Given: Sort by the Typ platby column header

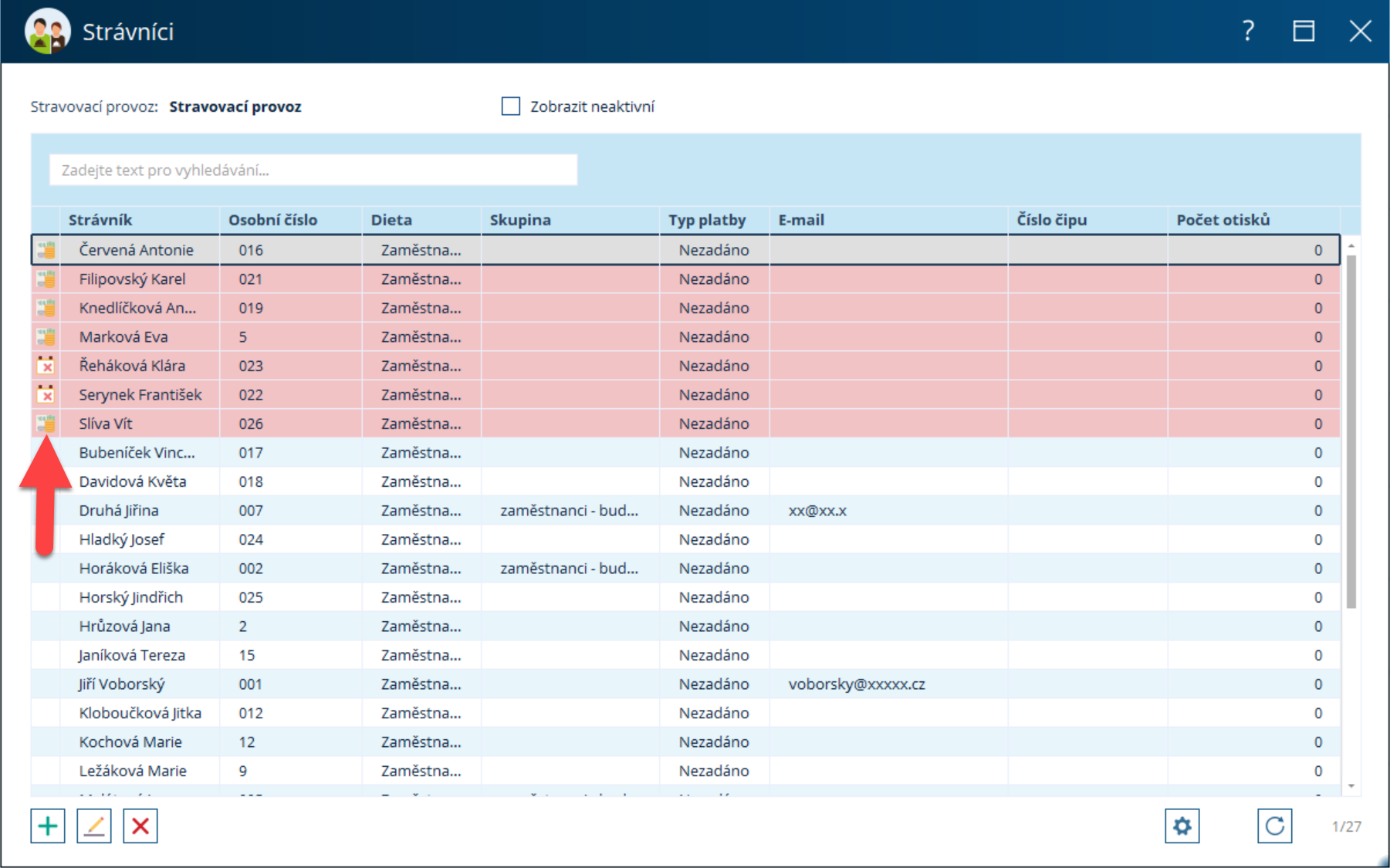Looking at the screenshot, I should click(x=714, y=220).
